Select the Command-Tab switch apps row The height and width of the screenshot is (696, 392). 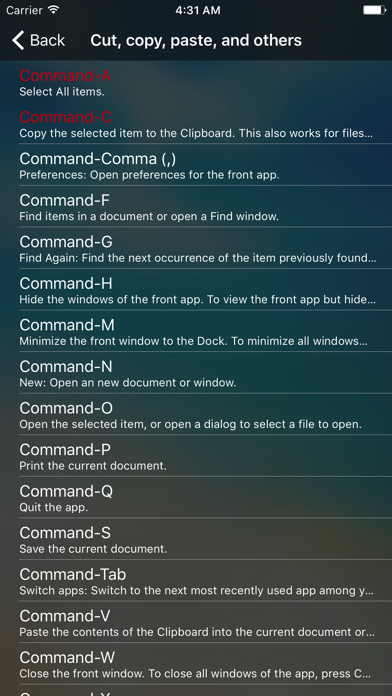(x=196, y=580)
